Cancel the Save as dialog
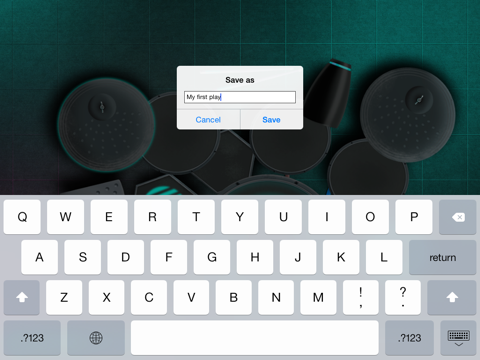 click(x=208, y=120)
